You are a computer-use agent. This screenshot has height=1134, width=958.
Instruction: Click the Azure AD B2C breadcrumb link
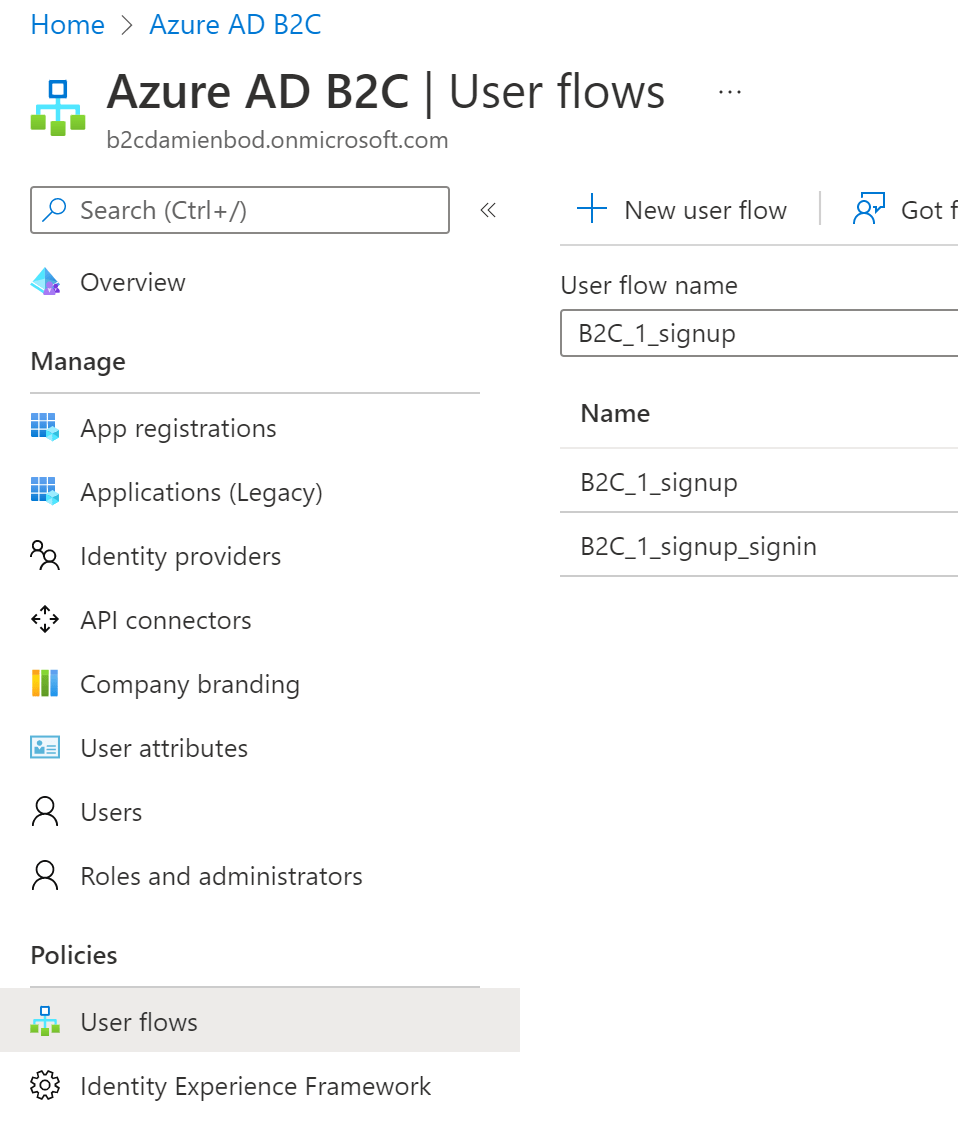[235, 25]
